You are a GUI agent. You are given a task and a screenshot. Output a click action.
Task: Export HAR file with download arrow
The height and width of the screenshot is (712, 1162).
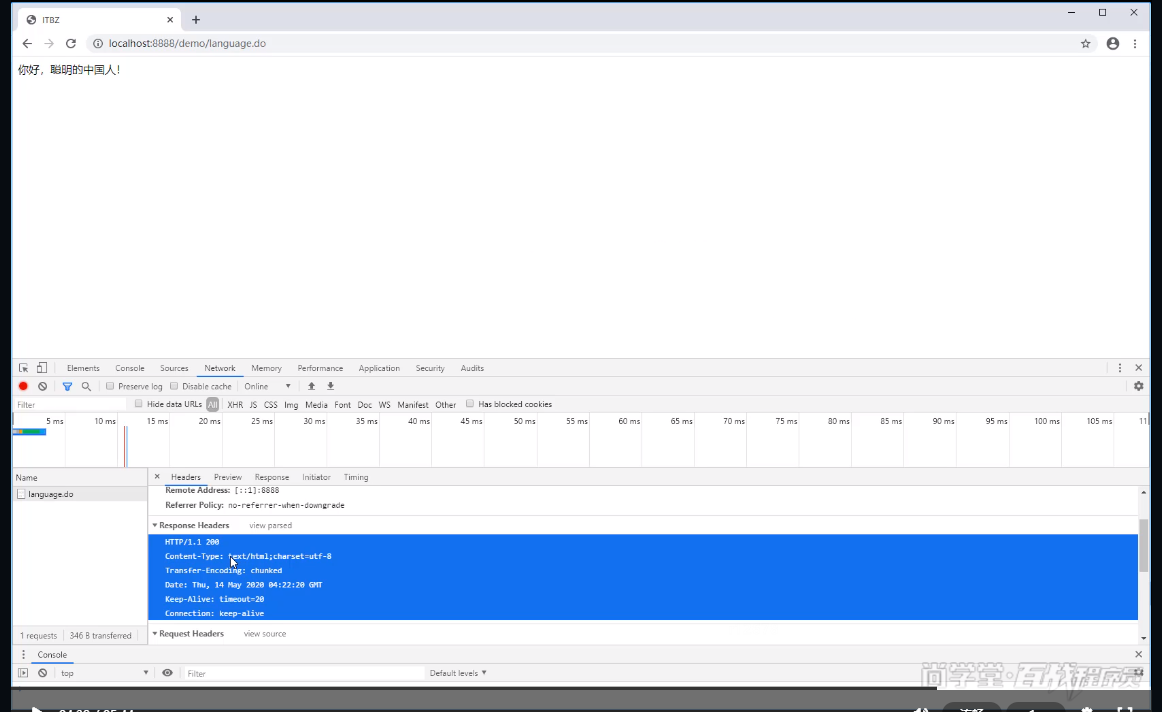pyautogui.click(x=331, y=386)
